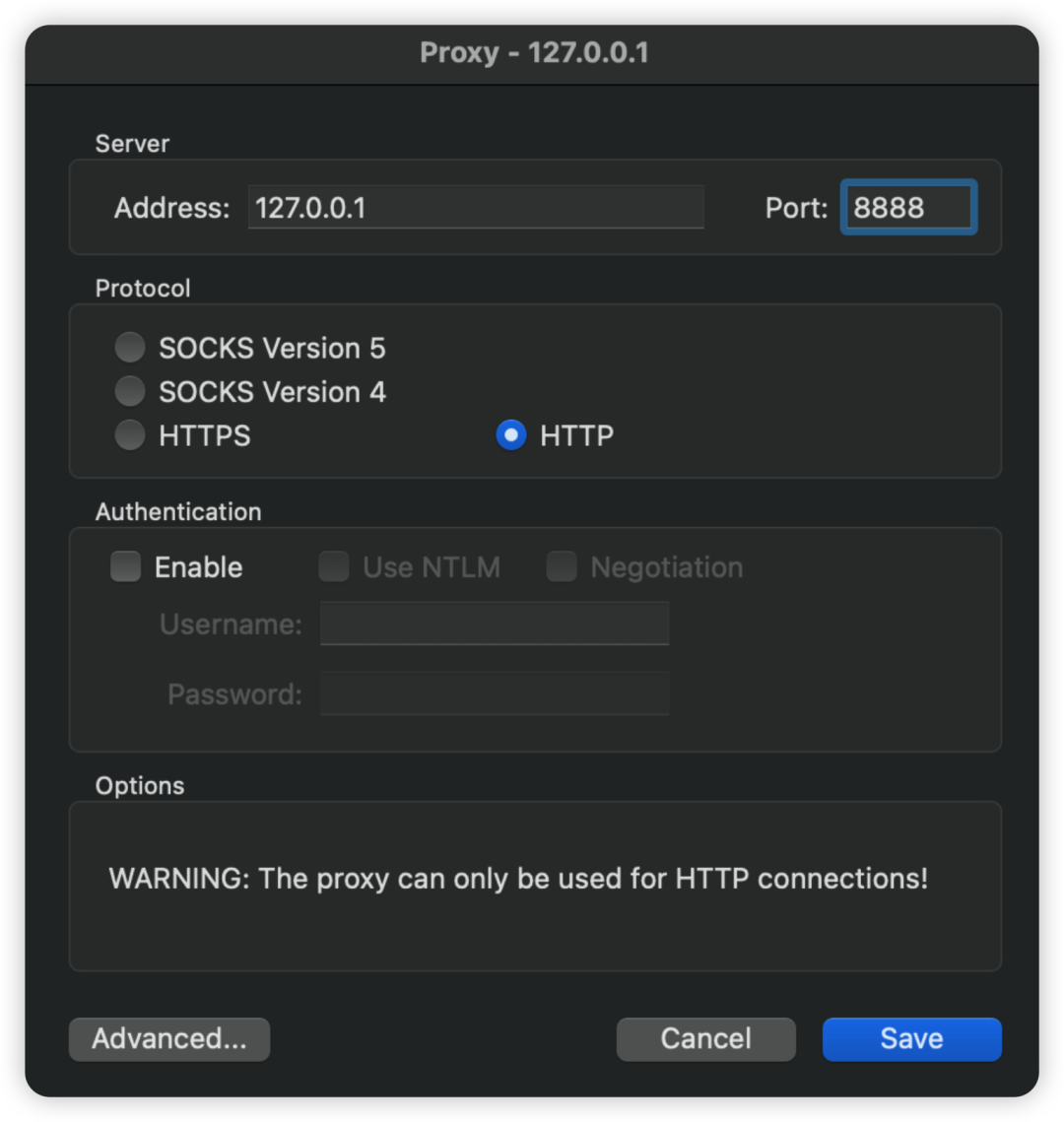Check the Use NTLM checkbox

tap(334, 567)
